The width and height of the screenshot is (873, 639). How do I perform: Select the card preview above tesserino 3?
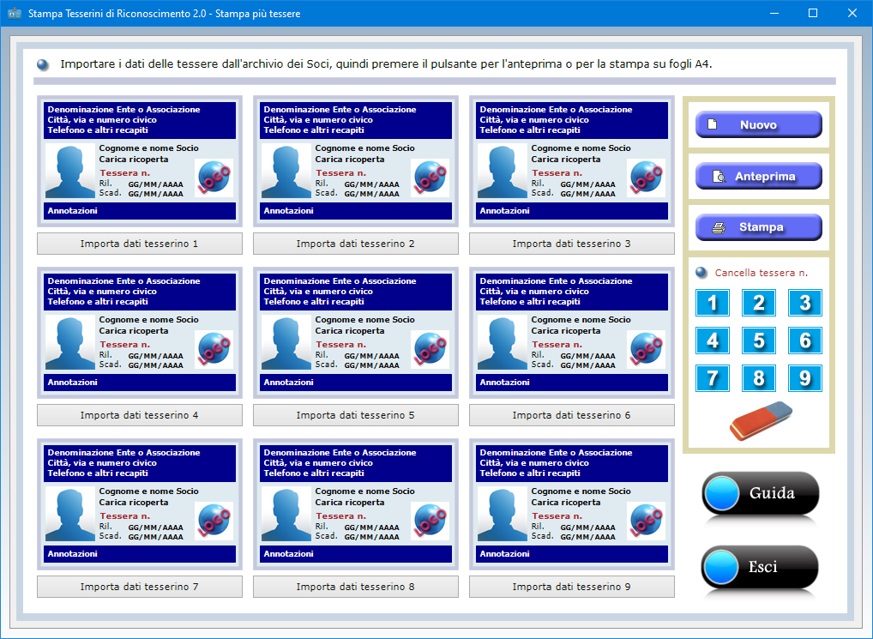572,161
